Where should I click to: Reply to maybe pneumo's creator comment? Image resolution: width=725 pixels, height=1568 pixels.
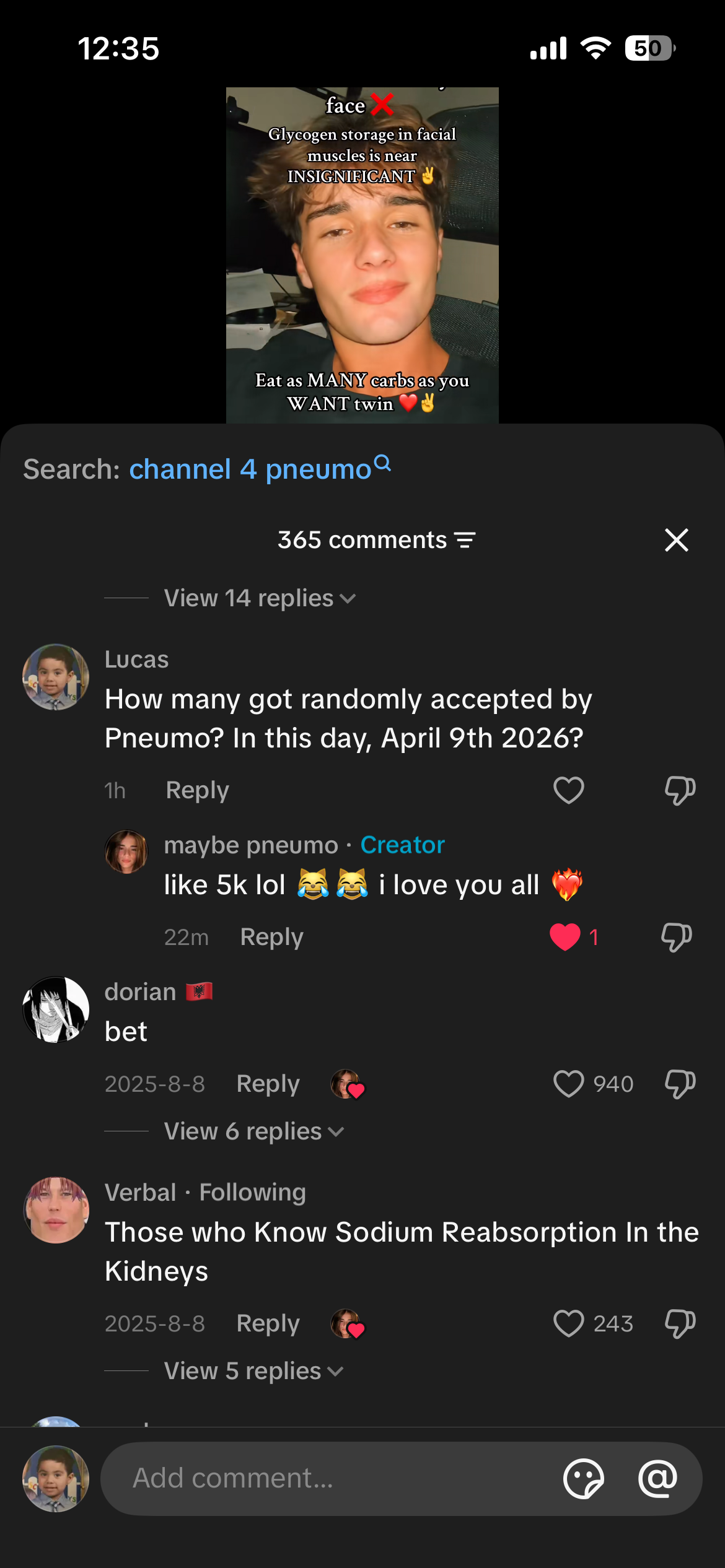point(271,937)
